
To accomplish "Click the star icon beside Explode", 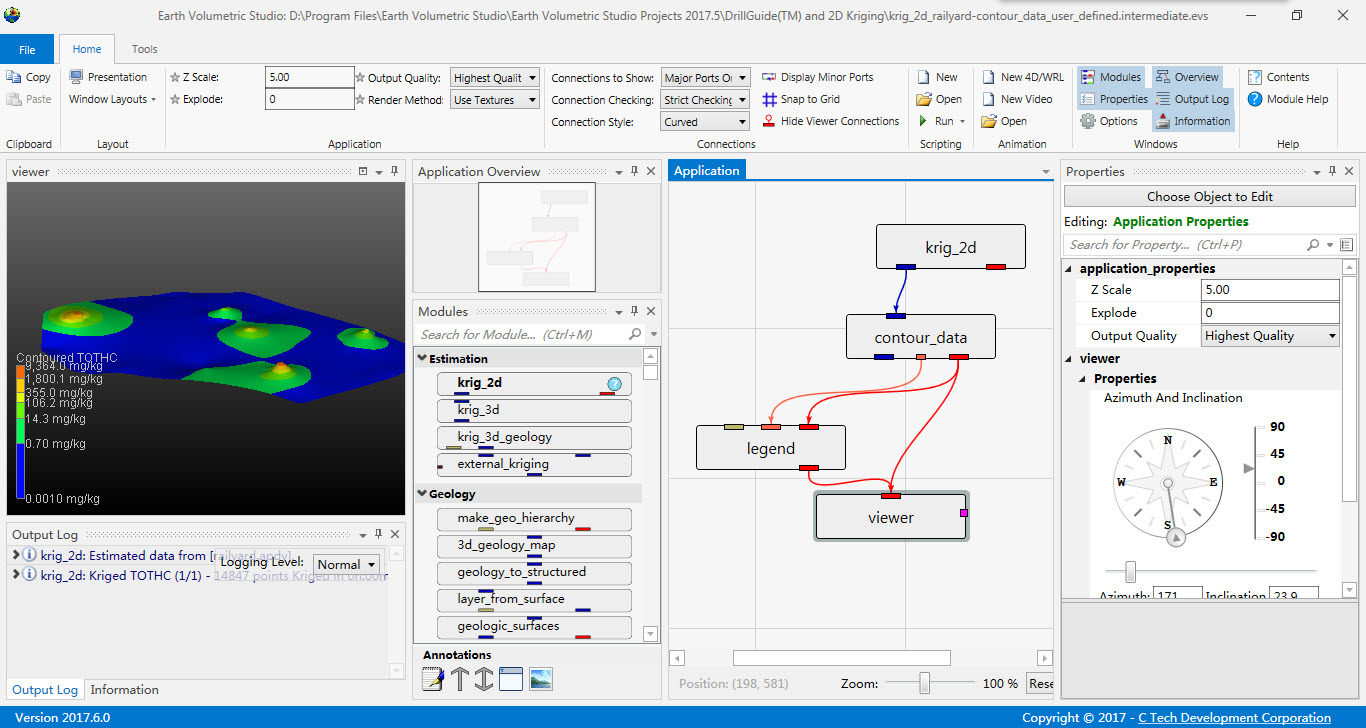I will pos(175,99).
